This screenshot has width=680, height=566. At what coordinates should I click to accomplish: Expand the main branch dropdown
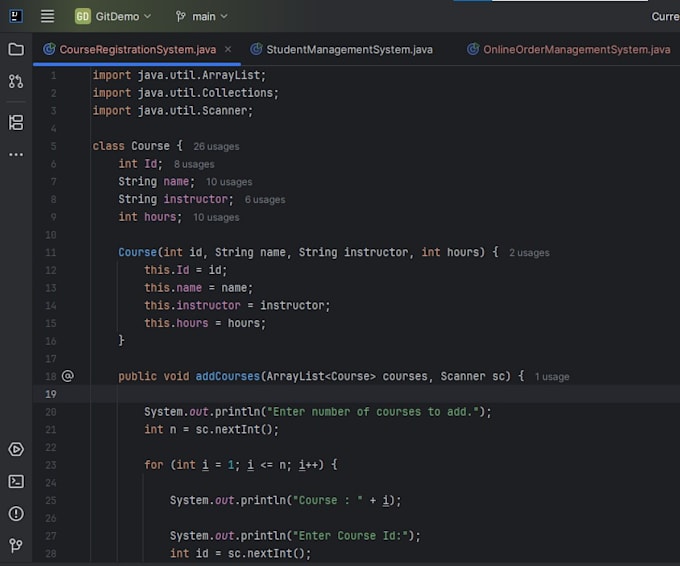(x=202, y=16)
